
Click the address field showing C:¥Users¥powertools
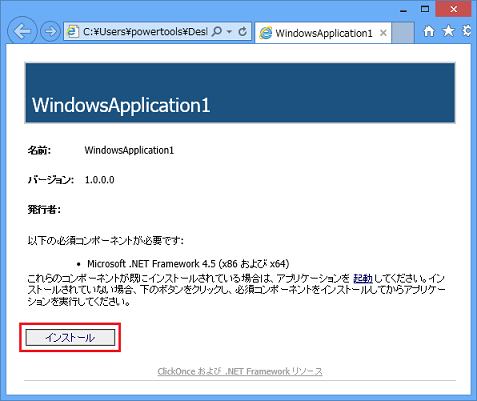pos(145,32)
